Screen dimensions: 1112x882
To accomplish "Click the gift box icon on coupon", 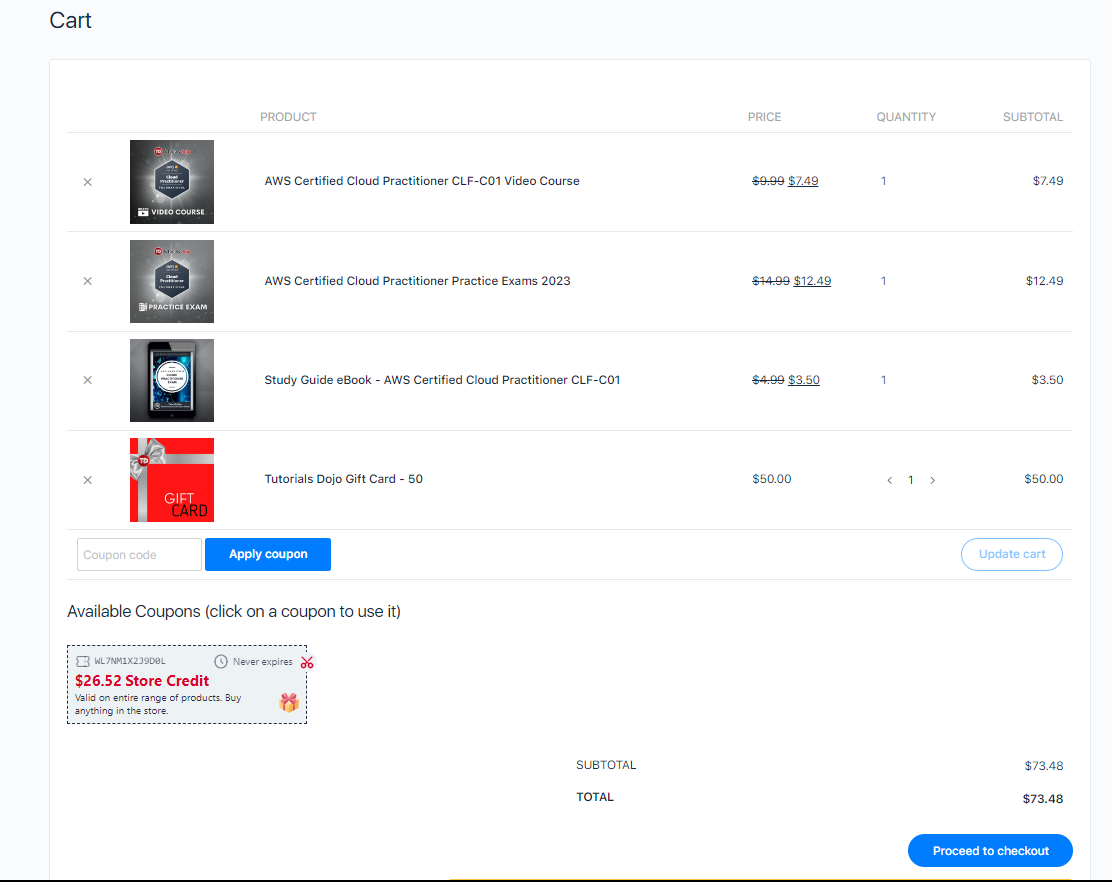I will (x=289, y=703).
